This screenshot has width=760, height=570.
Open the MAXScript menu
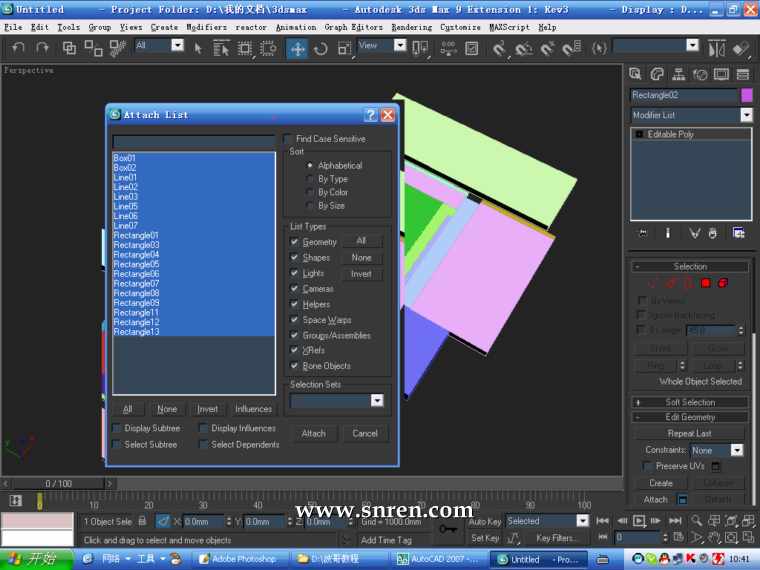pyautogui.click(x=509, y=28)
